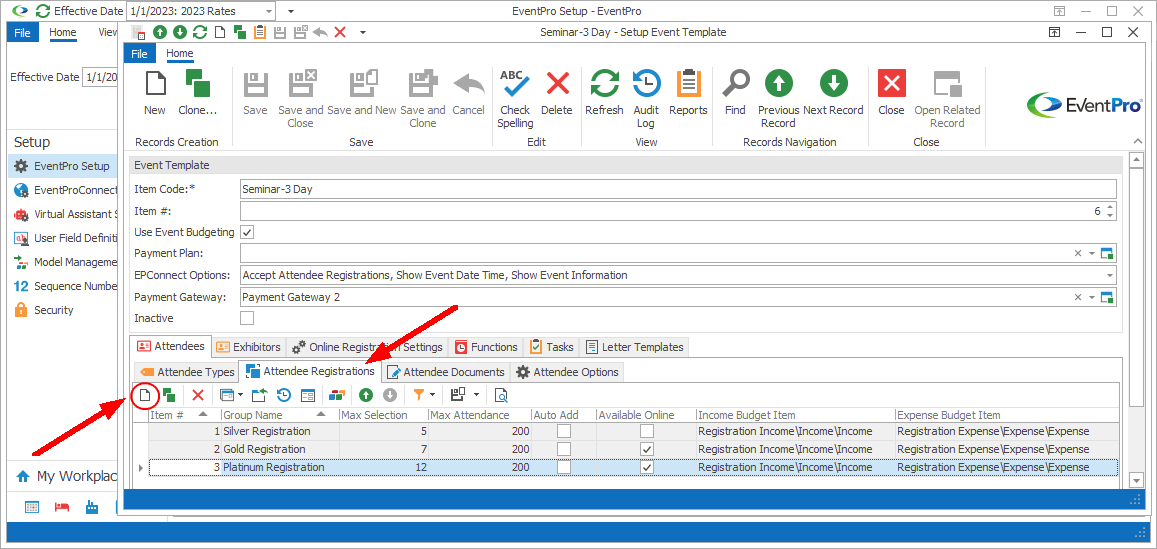Click the print preview magnifier icon in grid toolbar
Viewport: 1157px width, 549px height.
coord(500,395)
